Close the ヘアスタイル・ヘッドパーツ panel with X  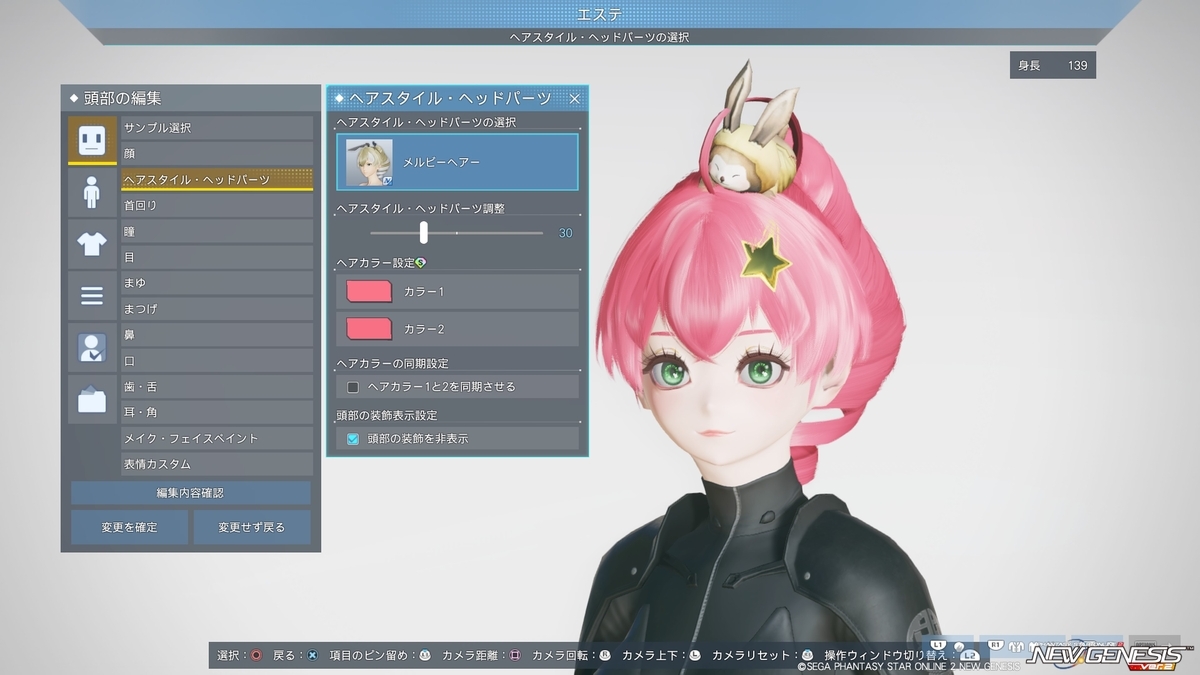574,98
